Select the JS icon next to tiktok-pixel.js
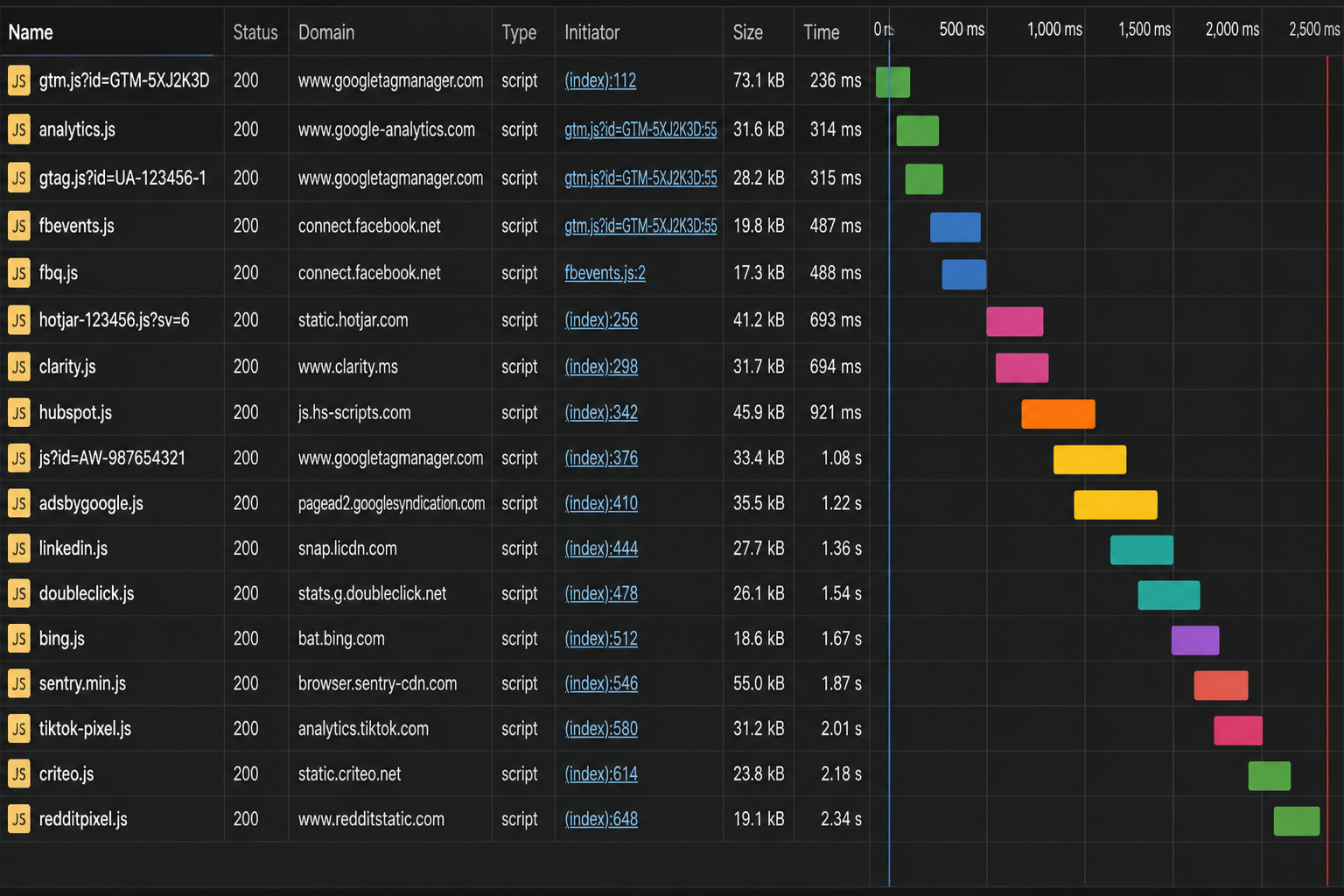Screen dimensions: 1344x896 pyautogui.click(x=18, y=729)
